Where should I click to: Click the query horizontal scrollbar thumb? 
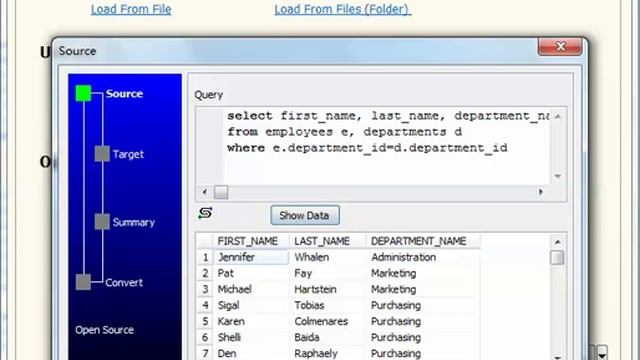[x=221, y=192]
